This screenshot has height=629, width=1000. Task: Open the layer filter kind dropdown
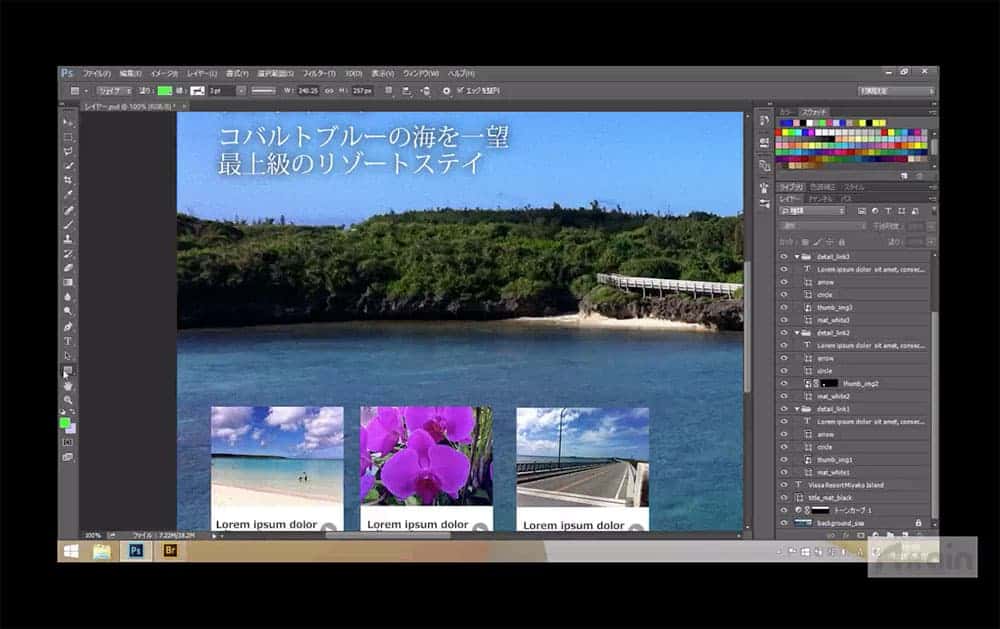(812, 211)
